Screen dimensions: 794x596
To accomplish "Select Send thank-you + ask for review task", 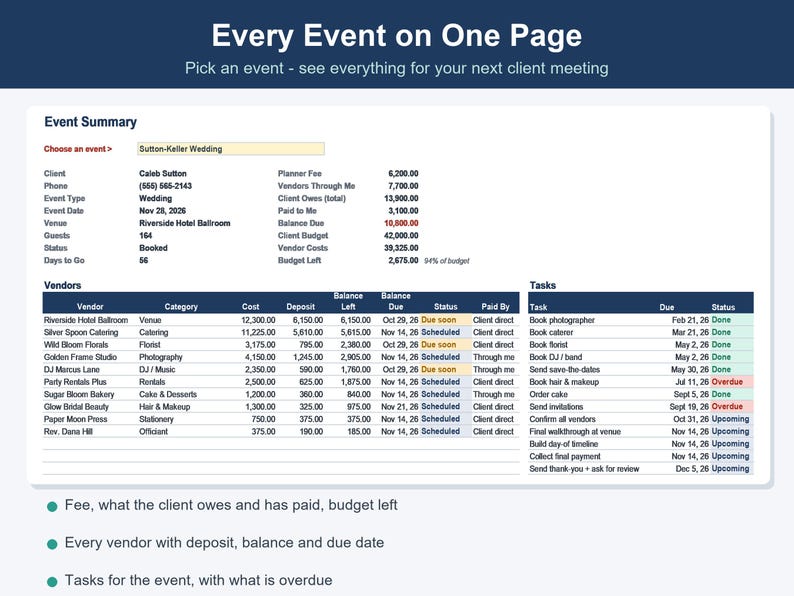I will [584, 469].
